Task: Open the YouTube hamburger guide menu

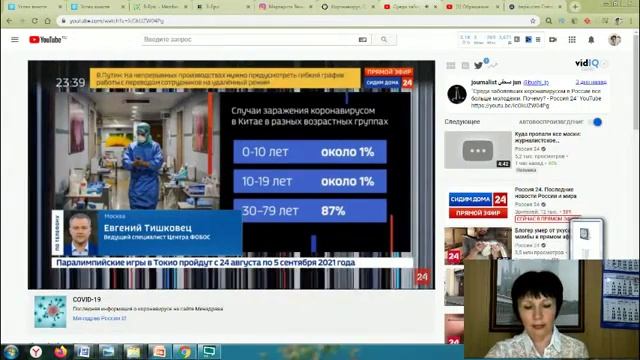Action: [15, 40]
